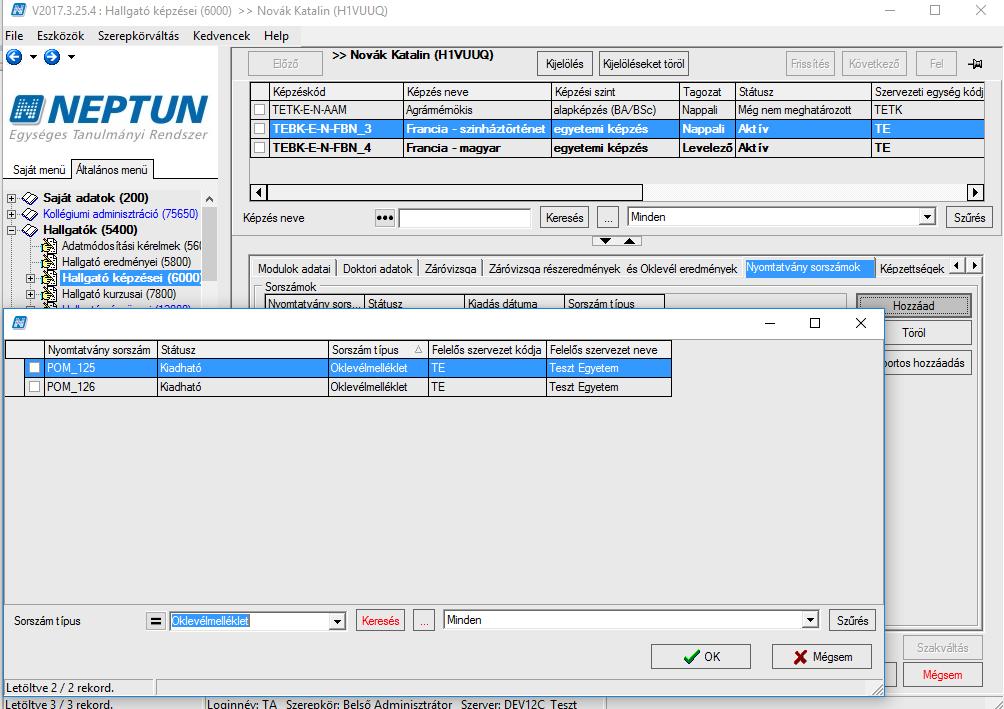The height and width of the screenshot is (709, 1004).
Task: Open the forward arrow history dropdown
Action: (x=71, y=57)
